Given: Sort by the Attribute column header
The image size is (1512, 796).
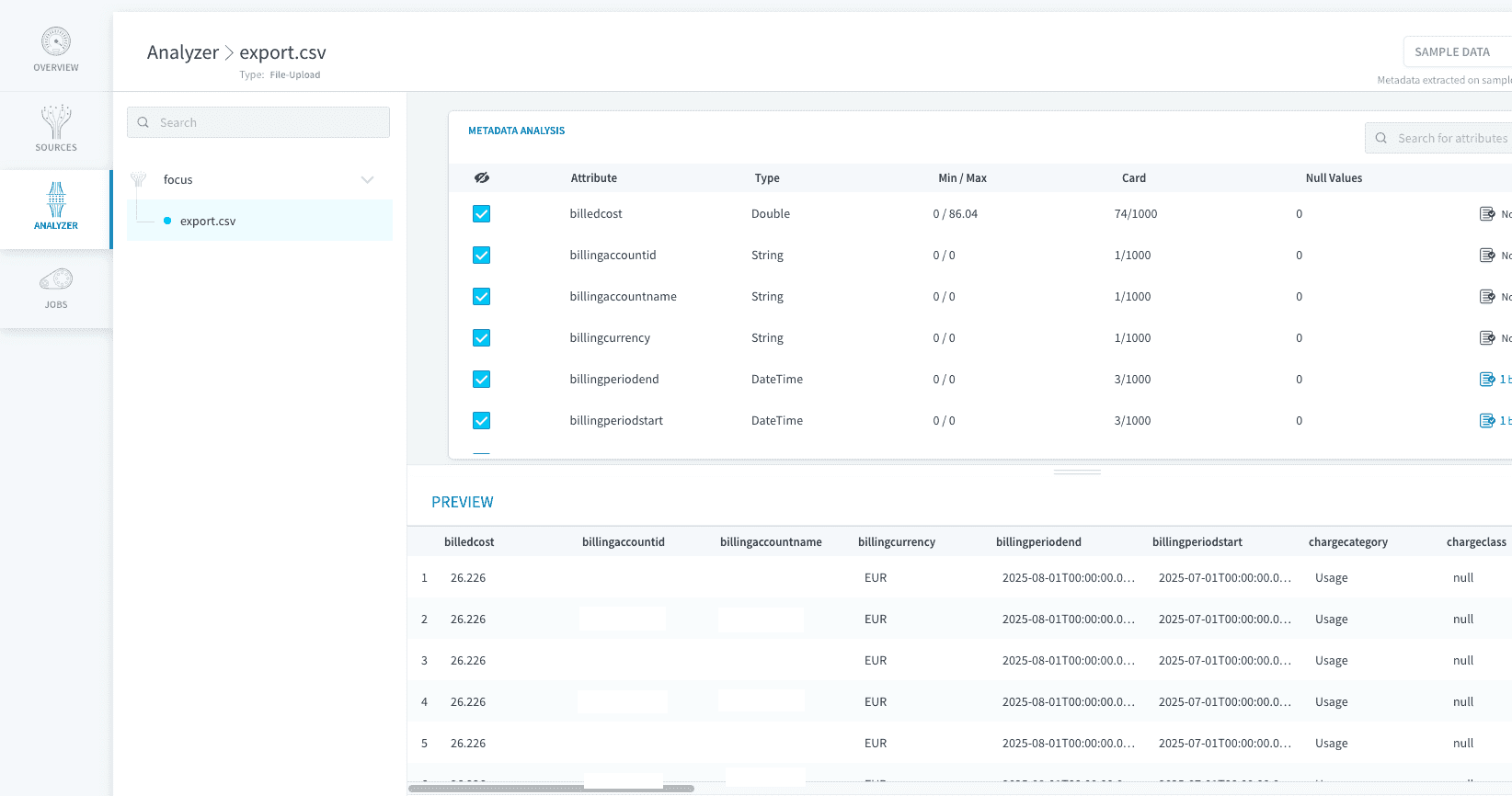Looking at the screenshot, I should (x=594, y=178).
